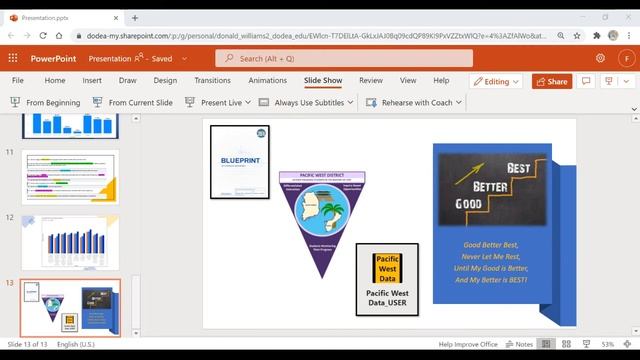Screen dimensions: 640x360
Task: Click the English (U.S.) language indicator
Action: pos(76,344)
